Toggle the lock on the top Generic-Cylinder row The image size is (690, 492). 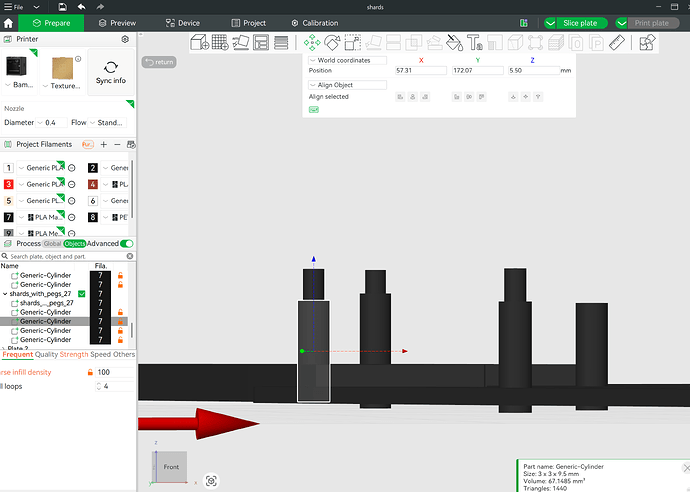point(120,275)
